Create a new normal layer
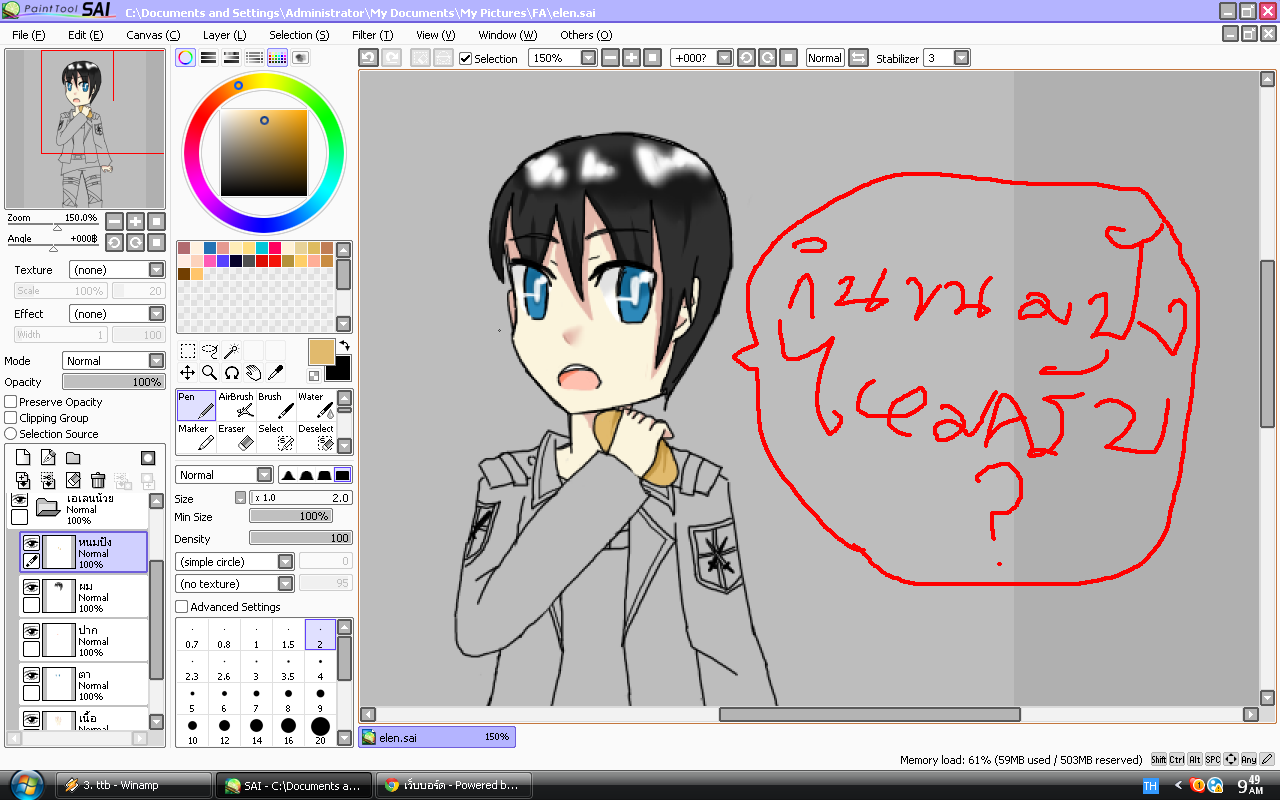Screen dimensions: 1280x800 pyautogui.click(x=23, y=458)
